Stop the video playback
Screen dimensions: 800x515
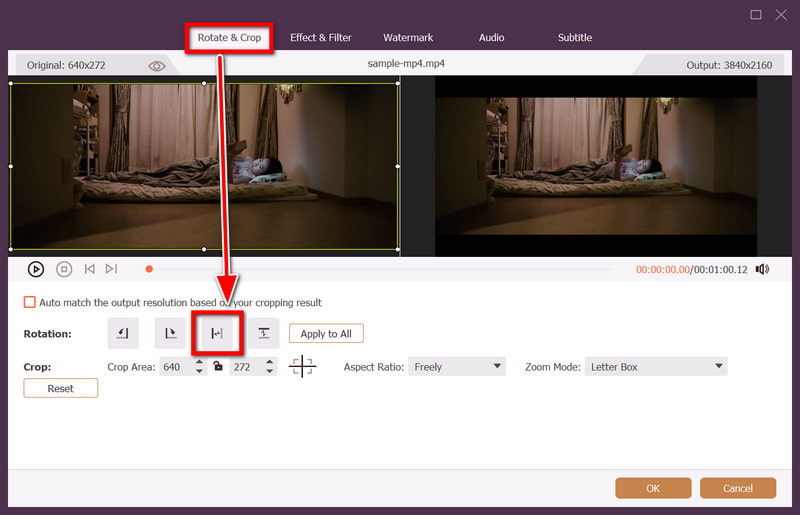point(64,269)
